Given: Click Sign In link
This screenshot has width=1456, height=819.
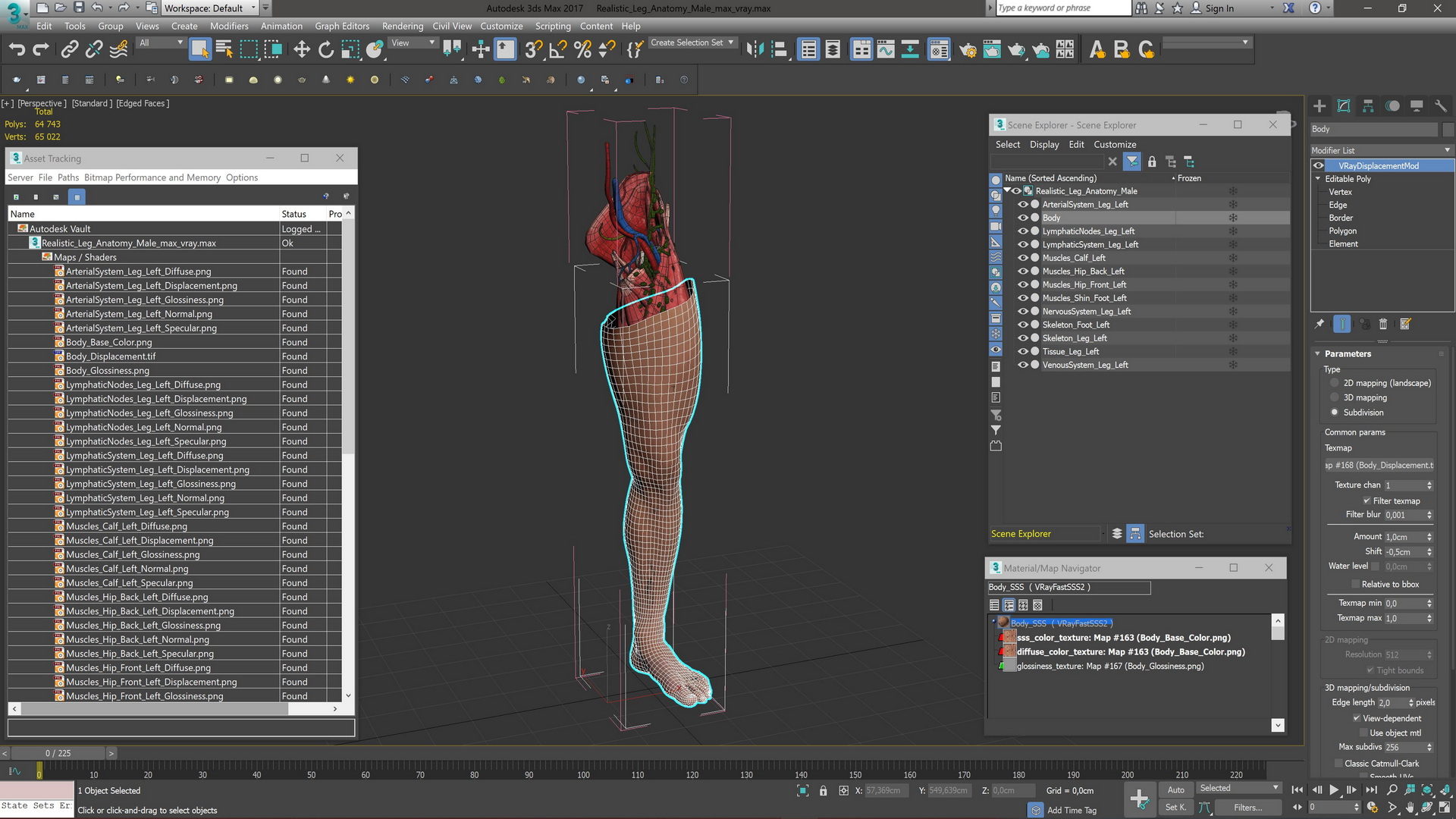Looking at the screenshot, I should coord(1219,8).
